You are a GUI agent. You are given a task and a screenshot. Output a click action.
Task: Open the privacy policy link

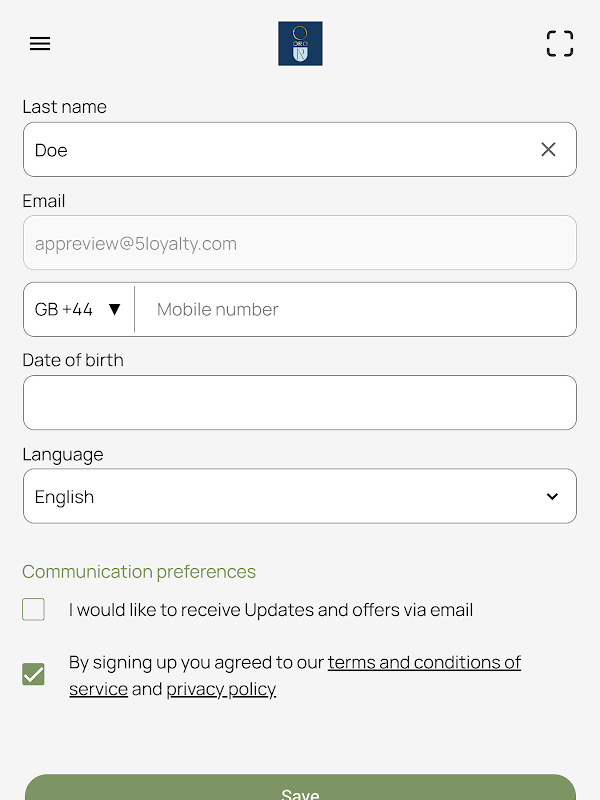coord(221,689)
